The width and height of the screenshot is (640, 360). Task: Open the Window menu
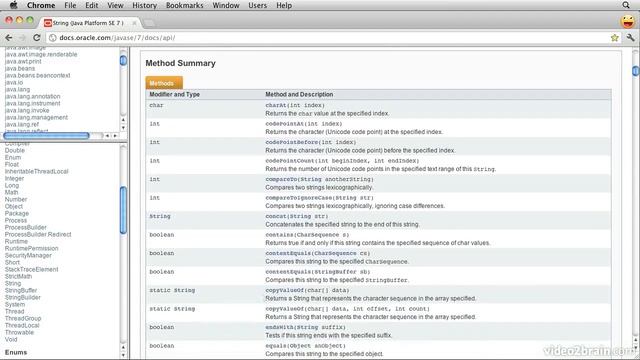pos(226,5)
